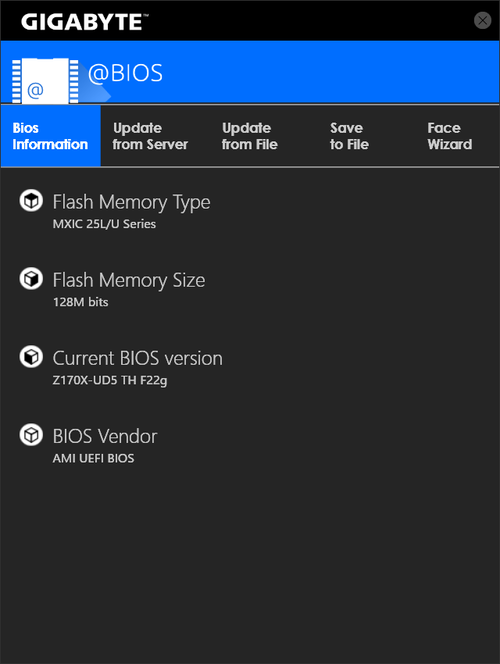The height and width of the screenshot is (664, 500).
Task: Click the Flash Memory Type heading
Action: click(131, 202)
